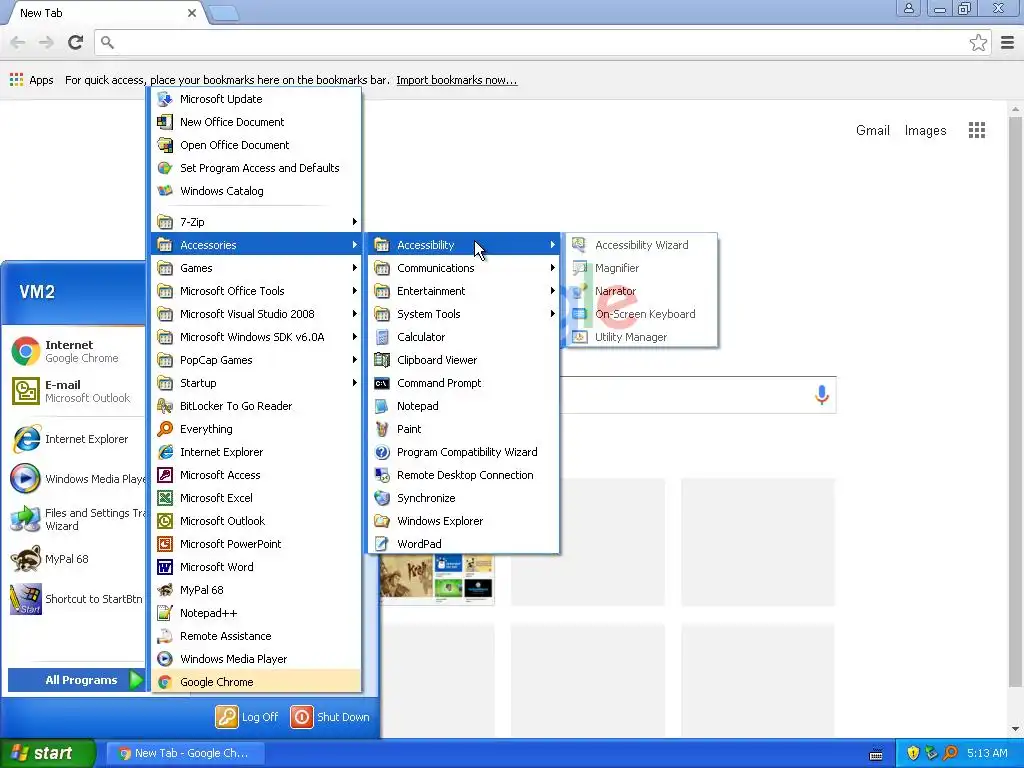The width and height of the screenshot is (1024, 768).
Task: Click the All Programs button
Action: (76, 680)
